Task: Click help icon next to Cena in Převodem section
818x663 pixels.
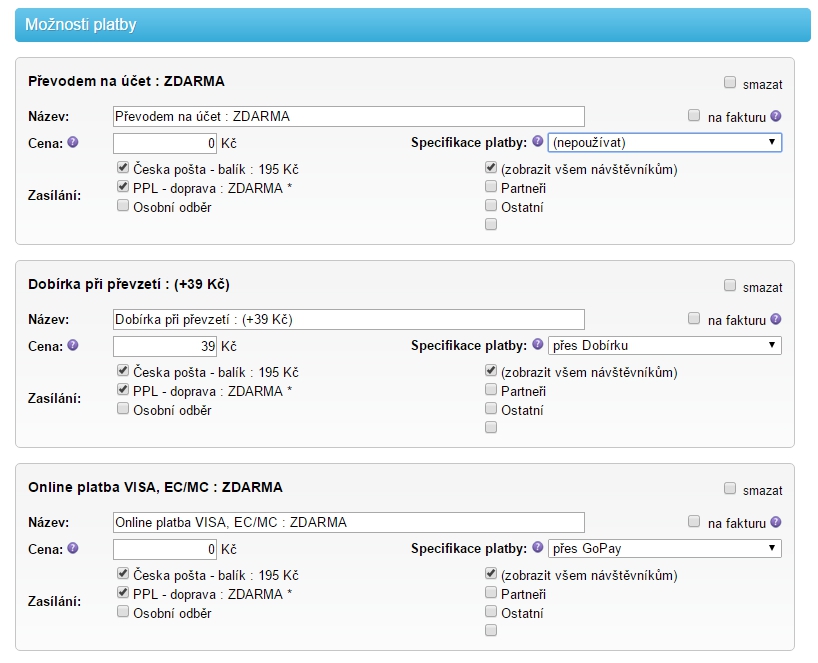Action: coord(72,142)
